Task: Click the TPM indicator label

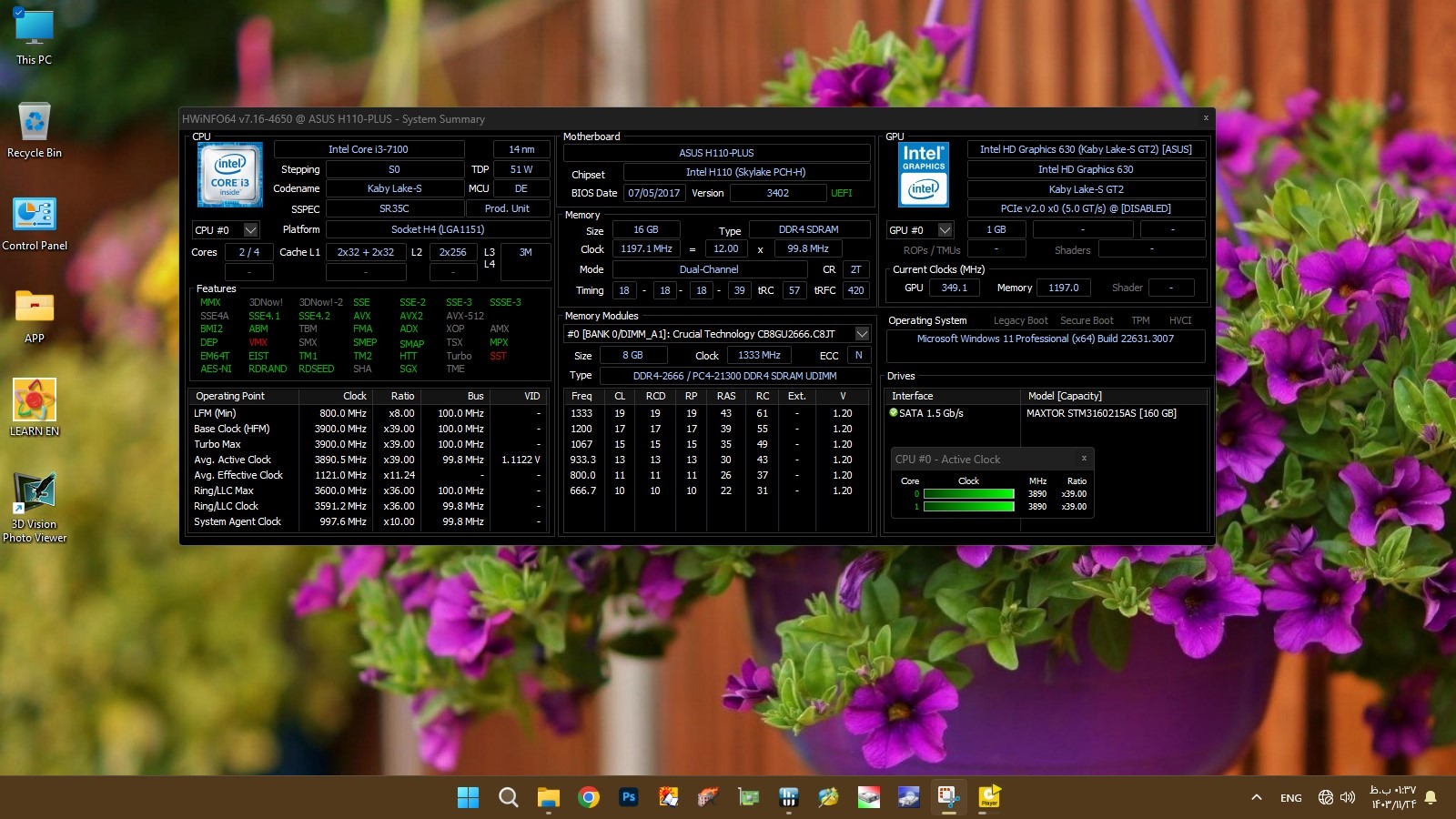Action: (1140, 320)
